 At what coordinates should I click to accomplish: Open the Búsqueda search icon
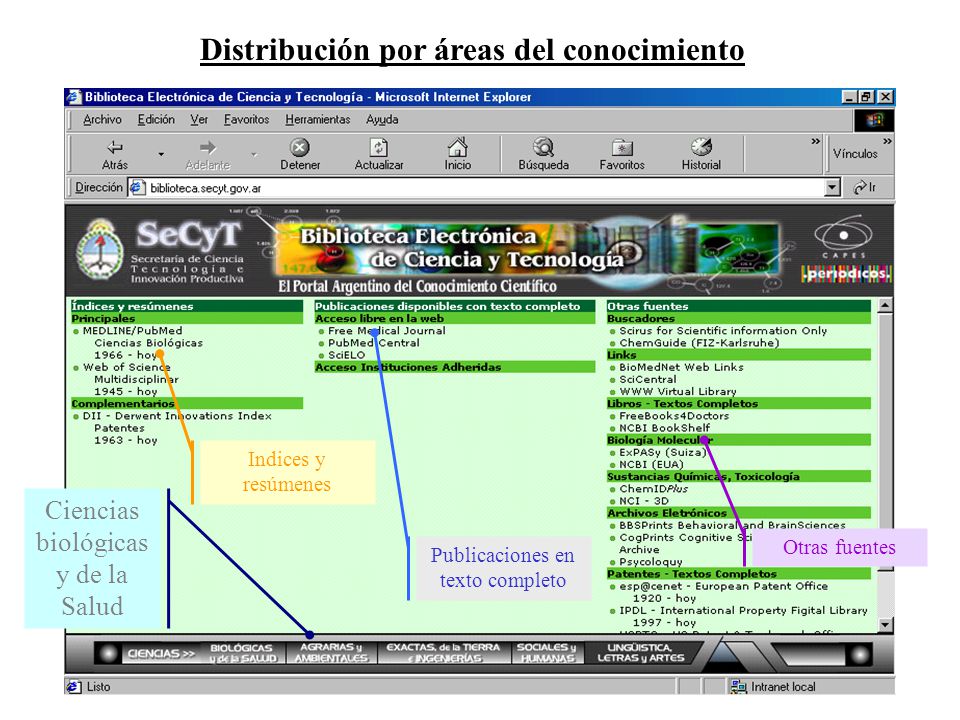(x=543, y=147)
